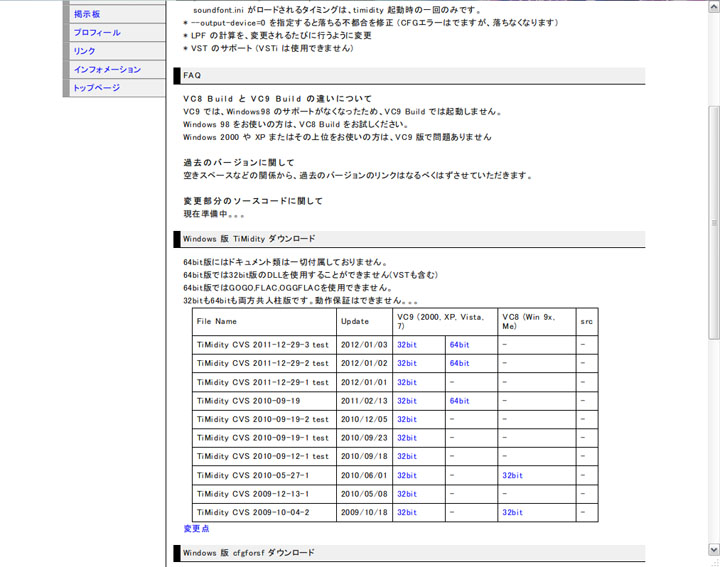Open the 変更点 changelog link
Image resolution: width=720 pixels, height=567 pixels.
[x=196, y=528]
